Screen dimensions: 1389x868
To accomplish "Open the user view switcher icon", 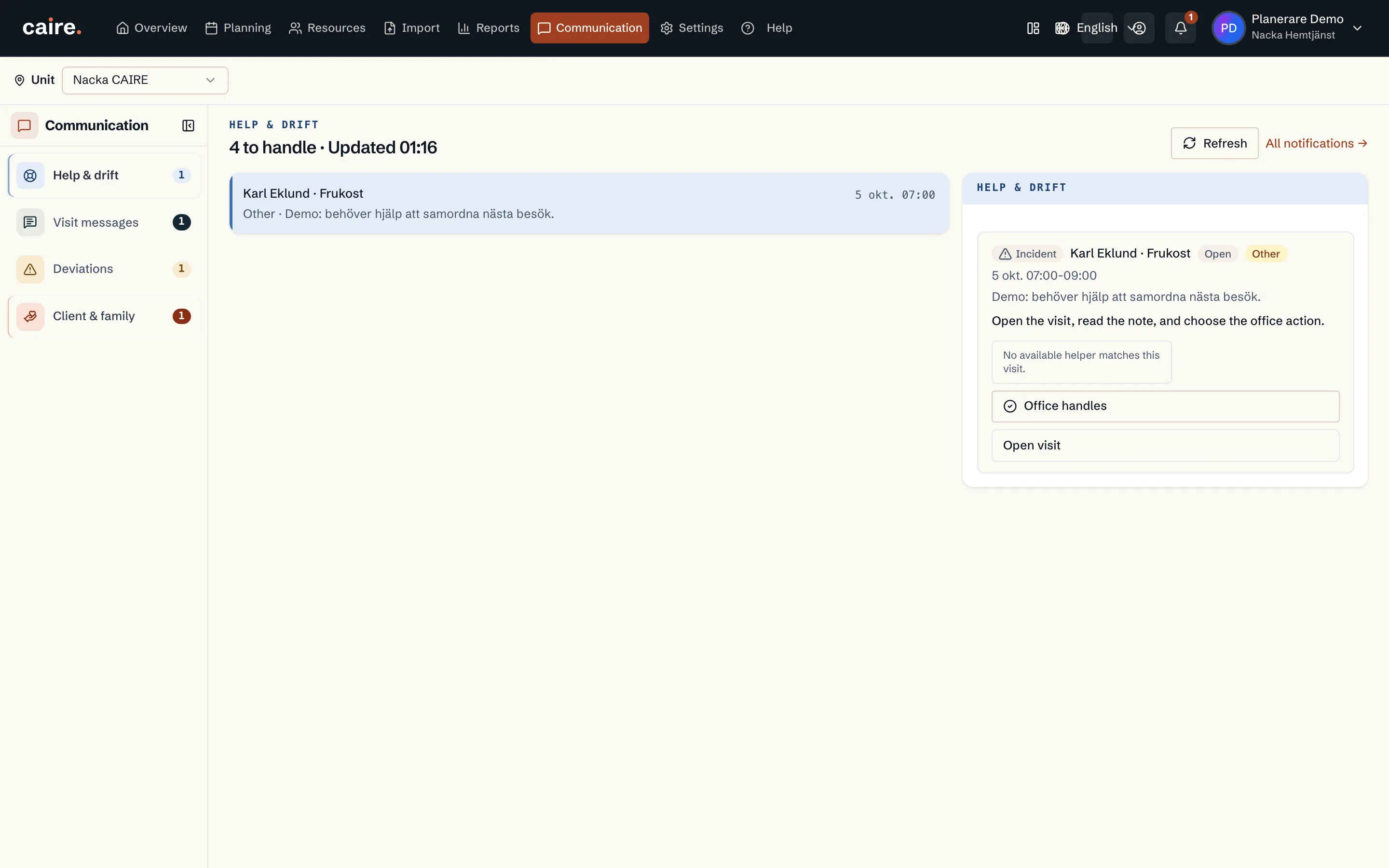I will 1138,28.
